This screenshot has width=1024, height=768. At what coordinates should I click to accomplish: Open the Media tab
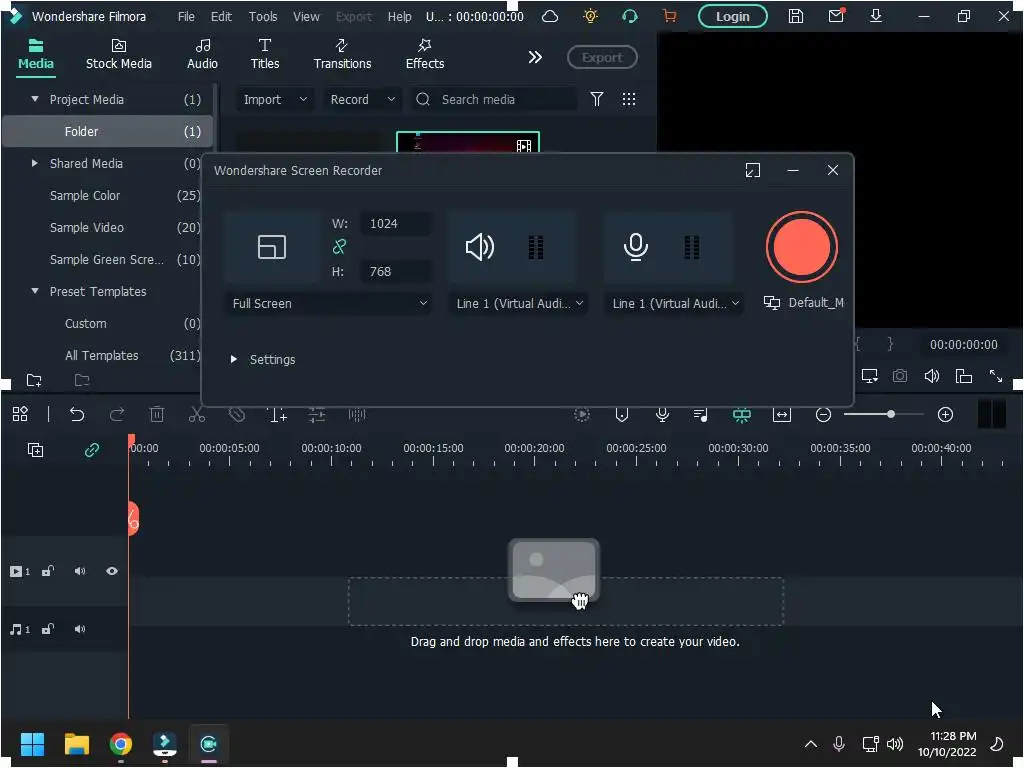(x=36, y=55)
